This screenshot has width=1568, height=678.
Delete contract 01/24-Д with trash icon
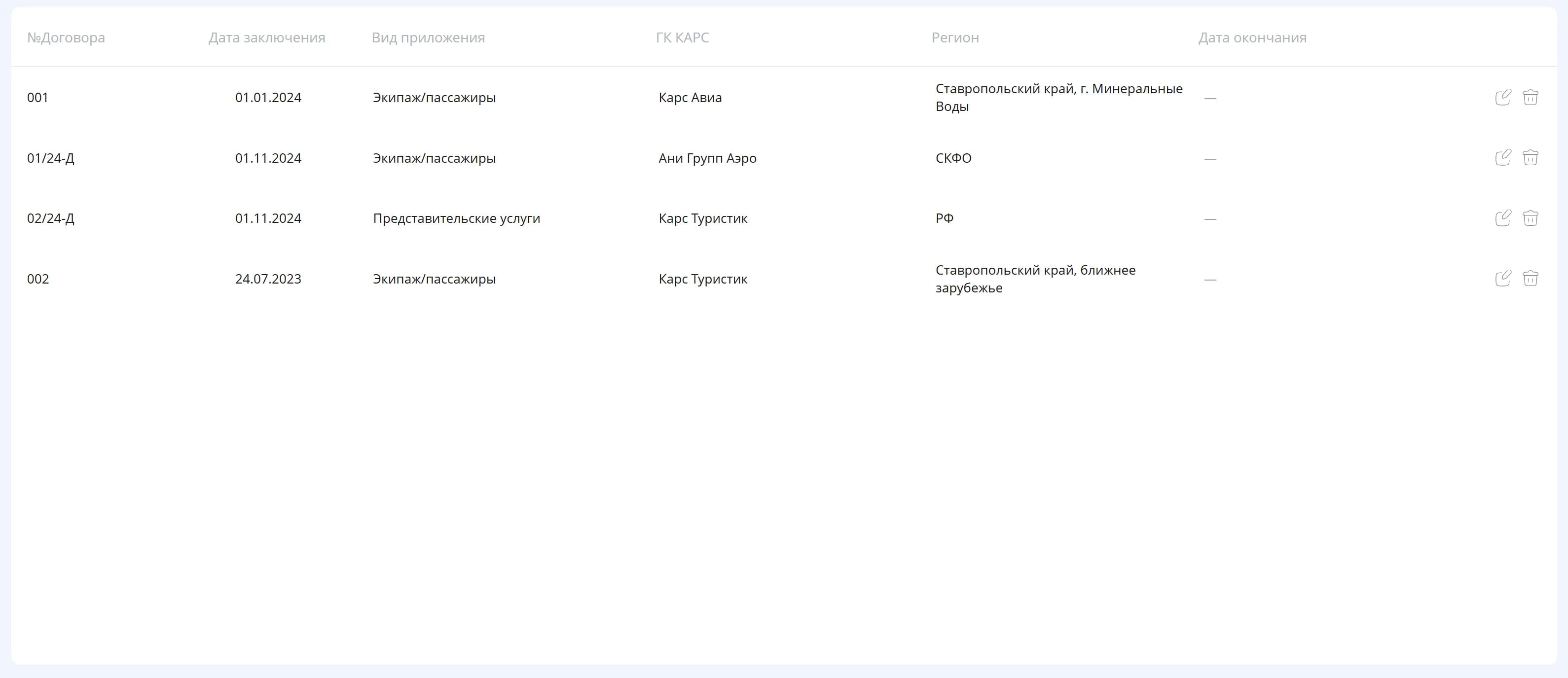1530,158
